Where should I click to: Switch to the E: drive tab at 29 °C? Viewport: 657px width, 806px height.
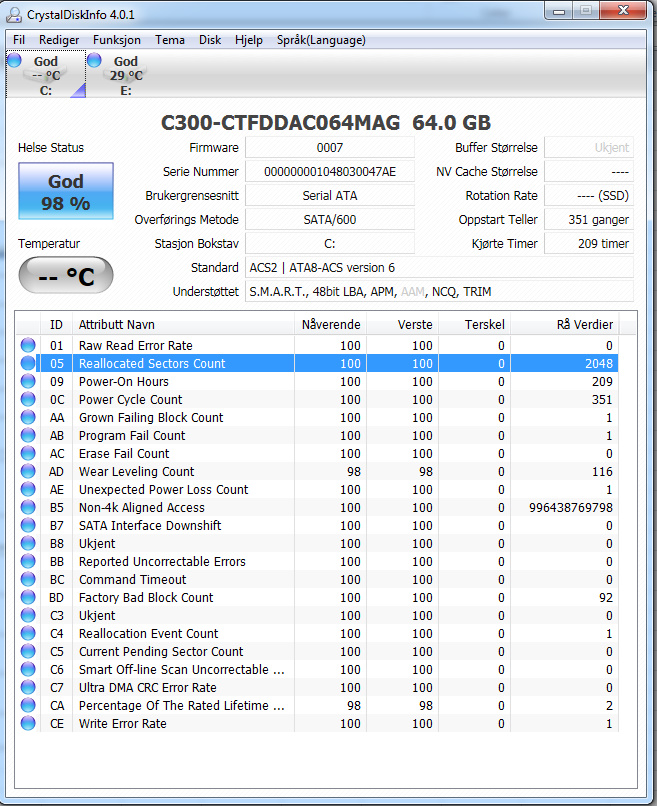125,75
